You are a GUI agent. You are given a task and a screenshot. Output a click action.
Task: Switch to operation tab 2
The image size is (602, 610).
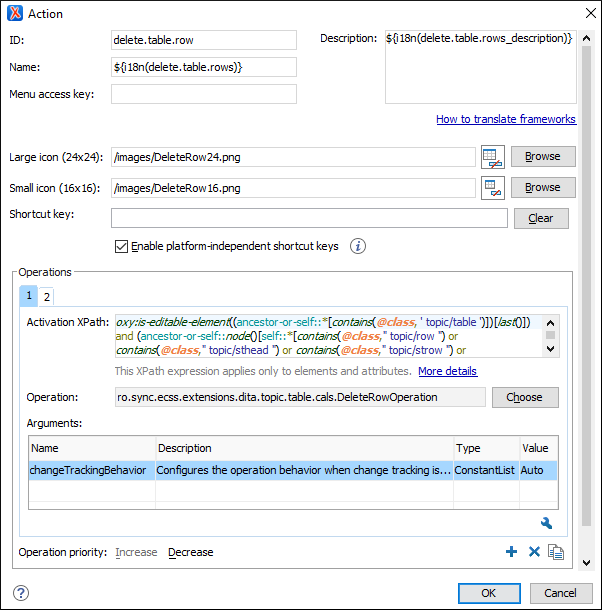pyautogui.click(x=46, y=296)
